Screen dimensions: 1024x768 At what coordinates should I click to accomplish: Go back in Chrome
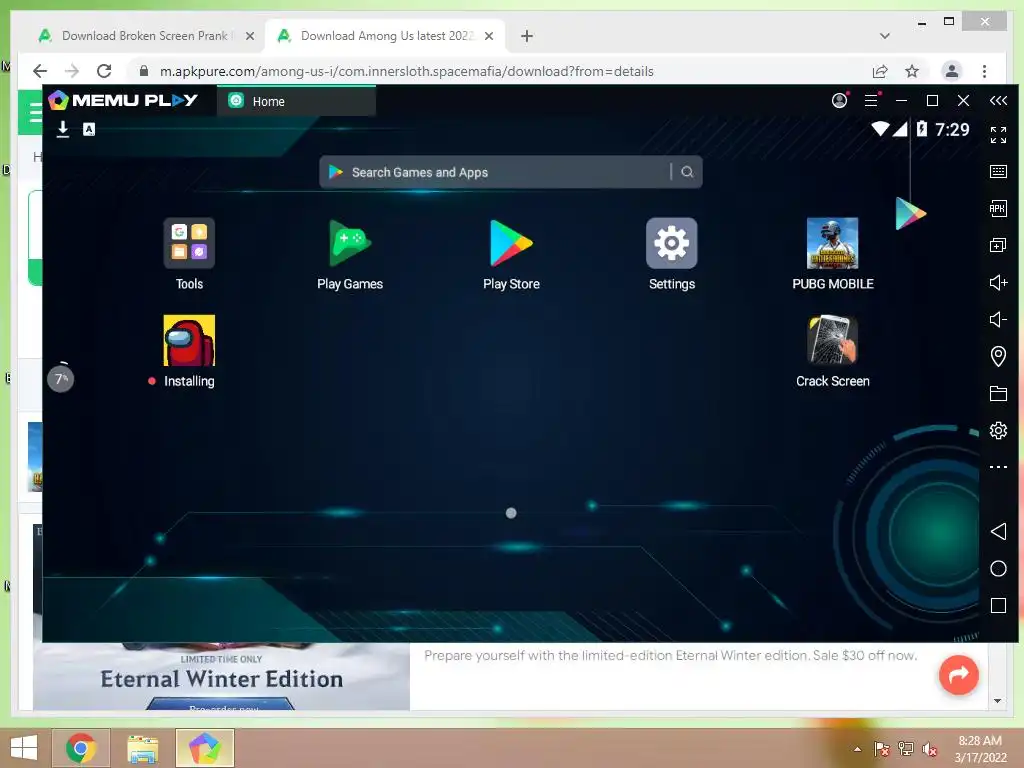(x=40, y=71)
